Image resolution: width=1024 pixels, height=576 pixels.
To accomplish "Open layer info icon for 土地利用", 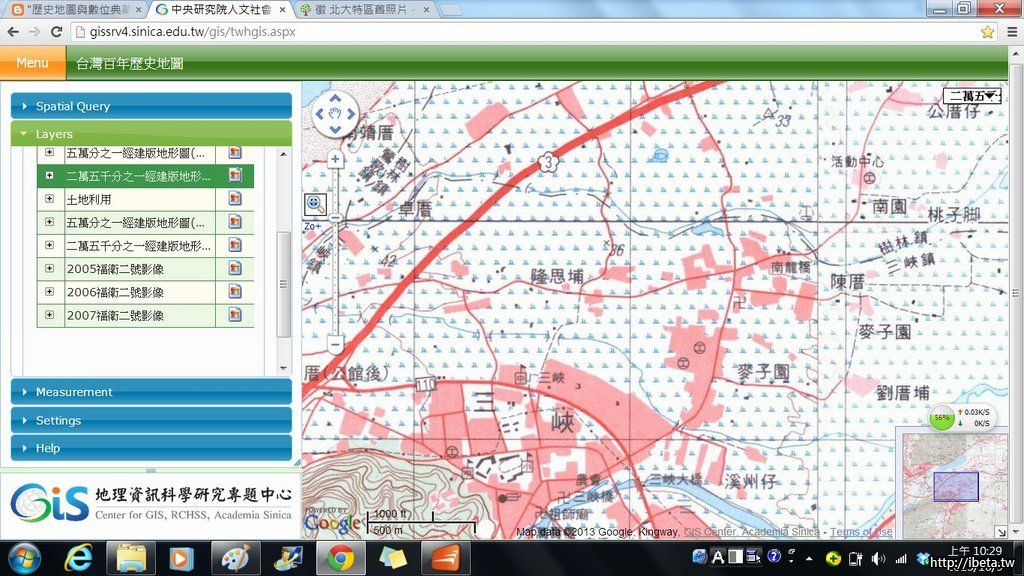I will coord(235,199).
